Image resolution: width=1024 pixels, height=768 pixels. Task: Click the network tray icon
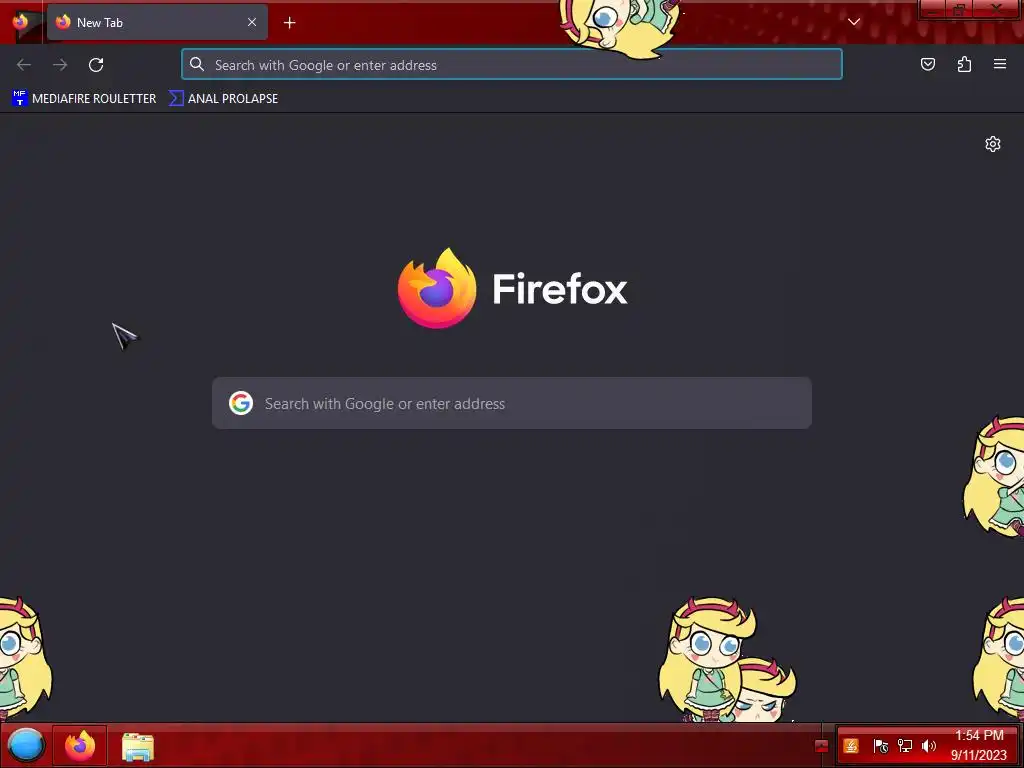905,746
